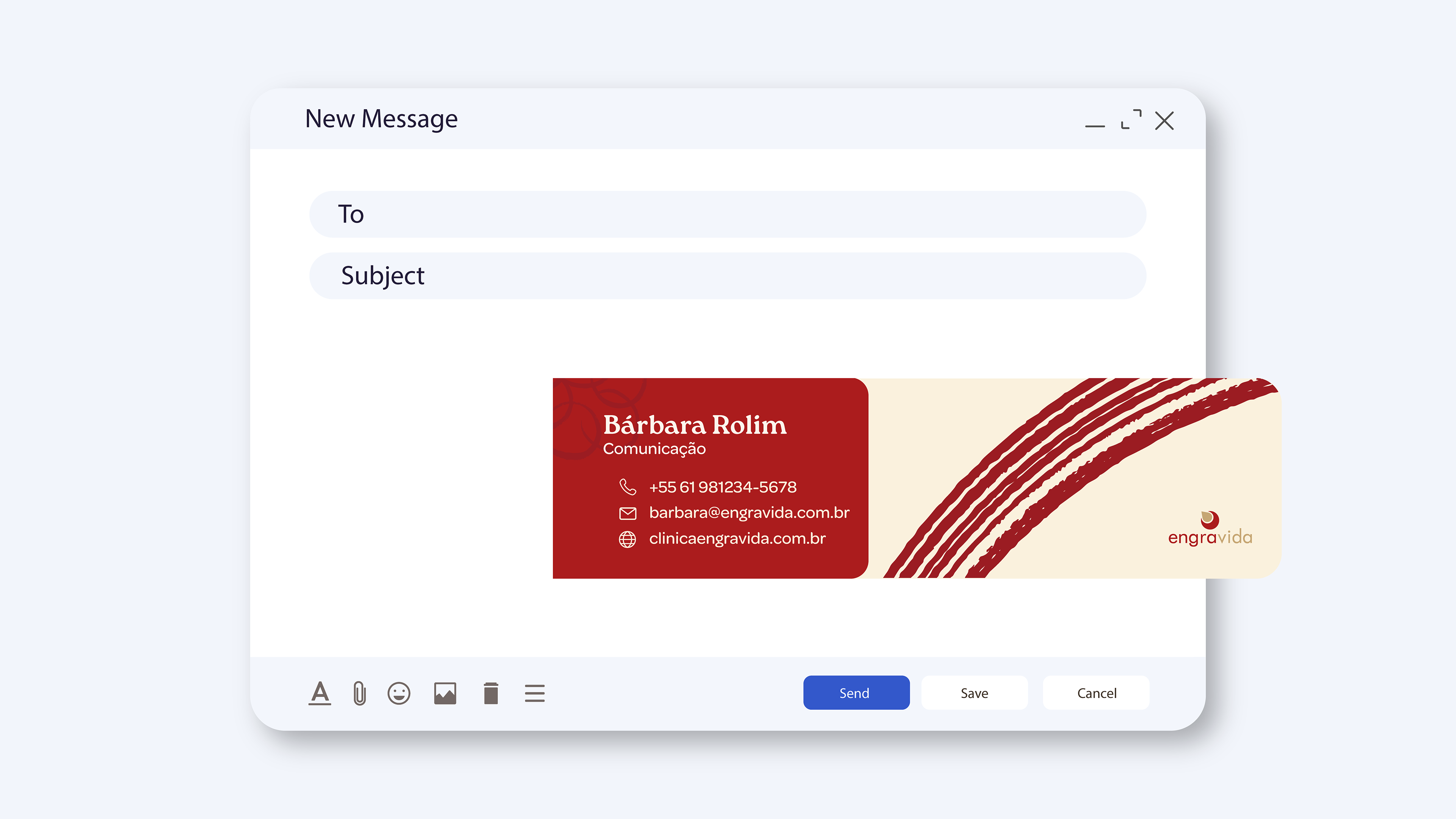The width and height of the screenshot is (1456, 819).
Task: Close the New Message window
Action: tap(1164, 121)
